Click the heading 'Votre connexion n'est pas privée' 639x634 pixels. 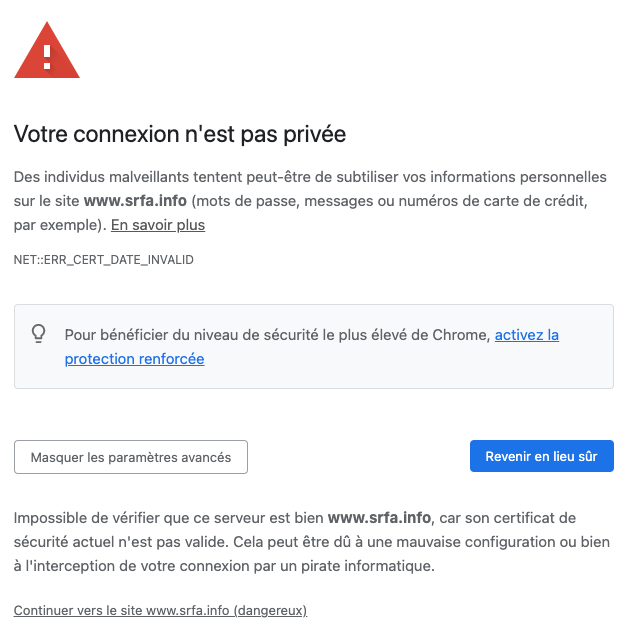pyautogui.click(x=179, y=134)
